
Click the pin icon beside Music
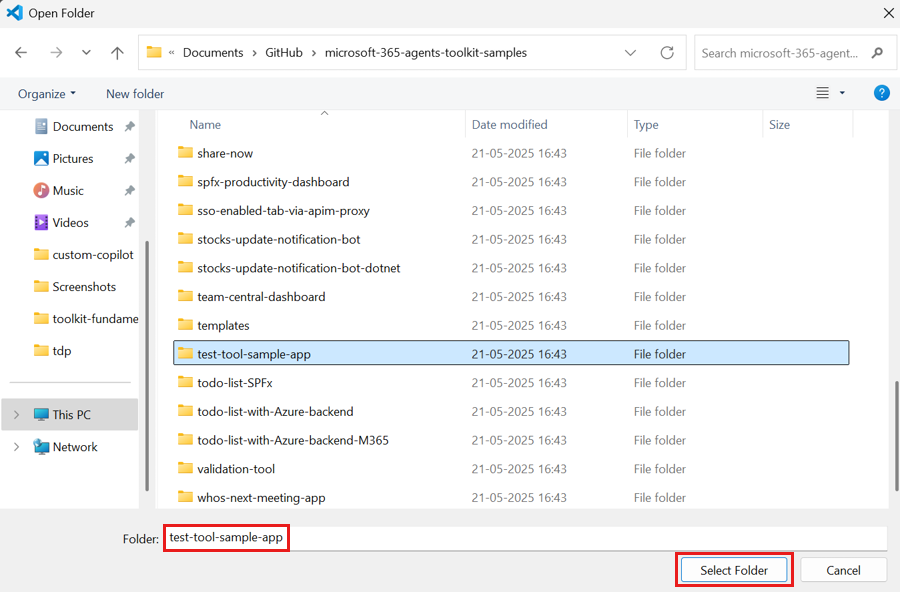(x=130, y=191)
